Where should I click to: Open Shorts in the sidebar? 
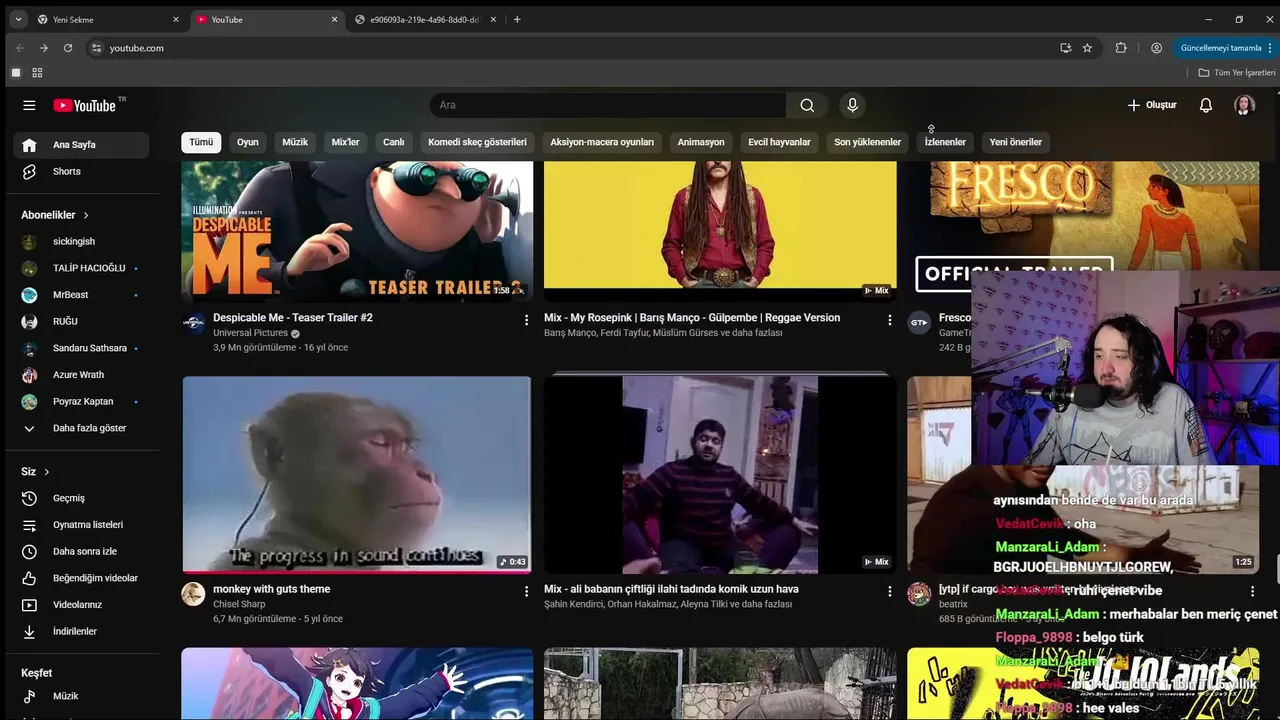(81, 171)
